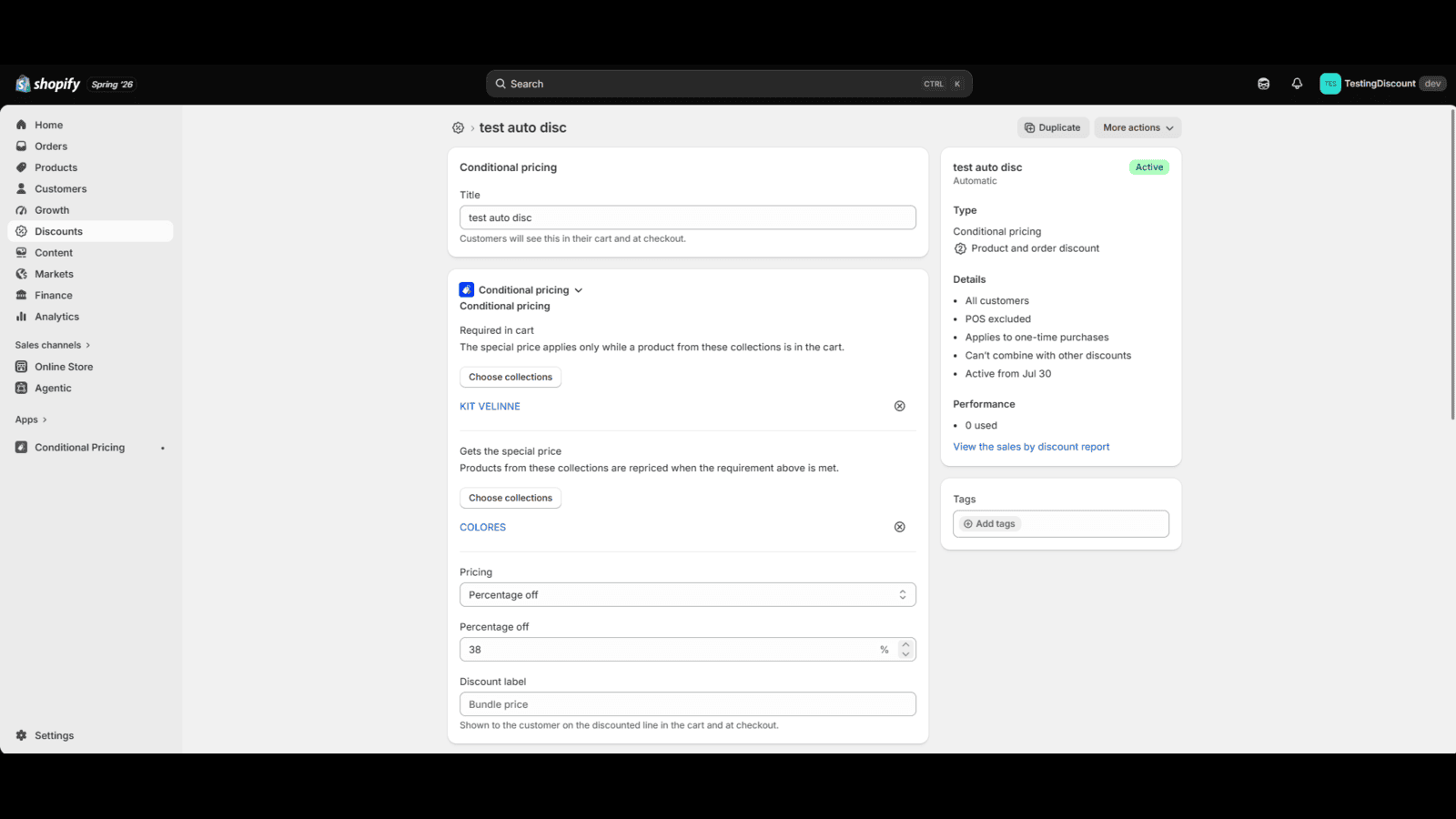Viewport: 1456px width, 819px height.
Task: Open Finance in sidebar
Action: coord(90,296)
